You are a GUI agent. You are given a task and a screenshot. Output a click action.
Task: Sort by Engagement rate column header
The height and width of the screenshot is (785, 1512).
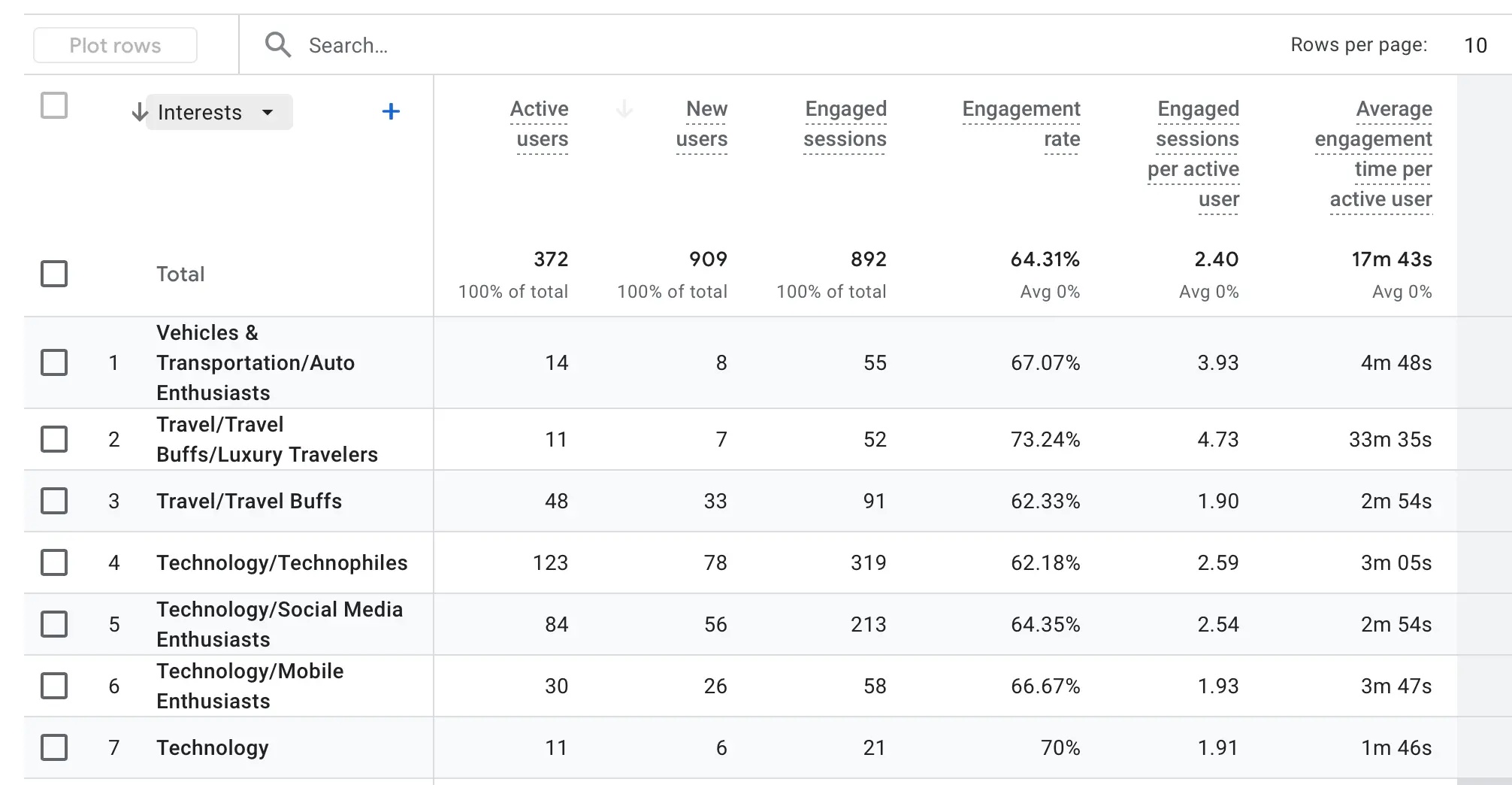point(1021,124)
